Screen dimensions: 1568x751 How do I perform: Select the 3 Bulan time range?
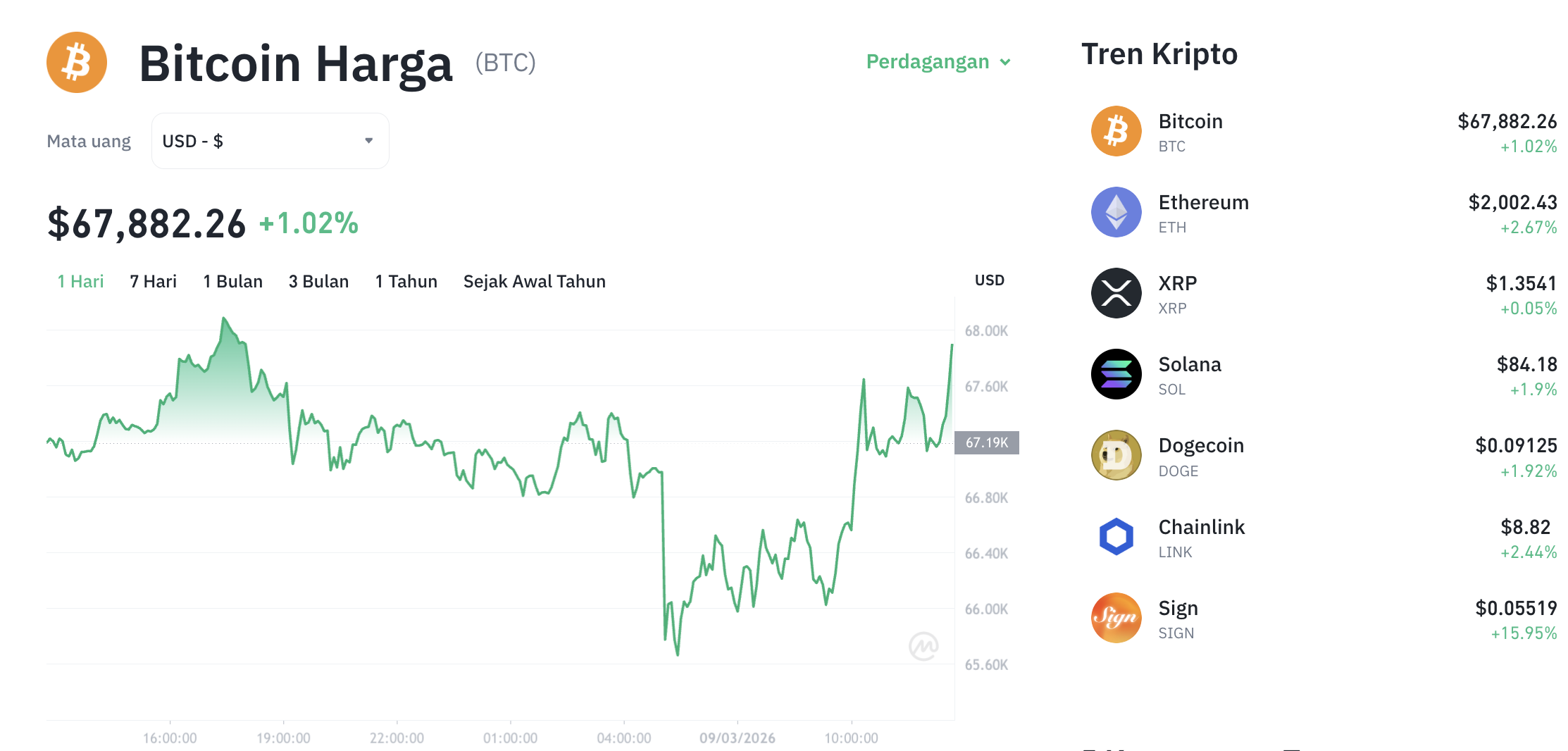[318, 281]
